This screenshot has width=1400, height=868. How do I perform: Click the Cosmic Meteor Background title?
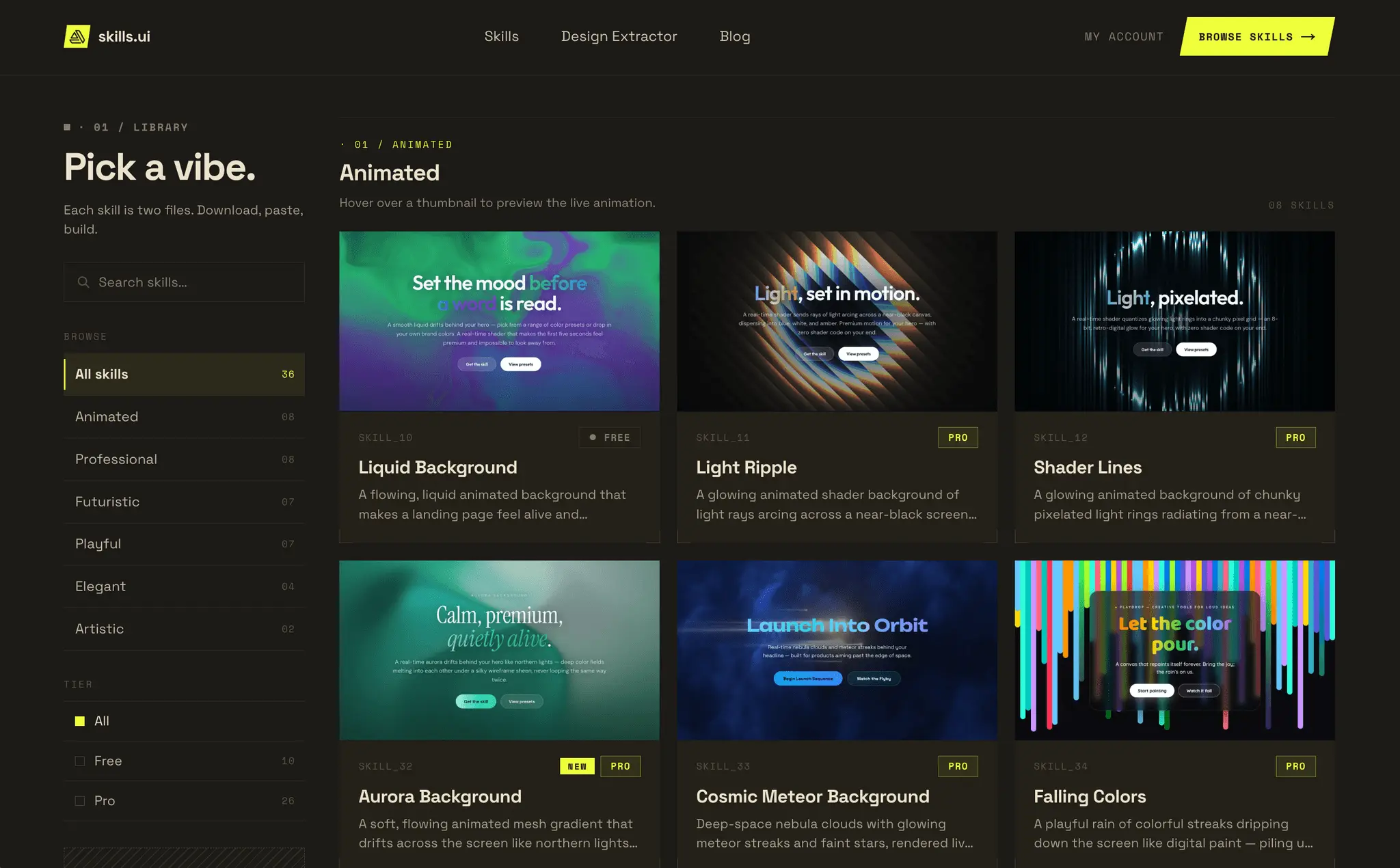[x=813, y=797]
